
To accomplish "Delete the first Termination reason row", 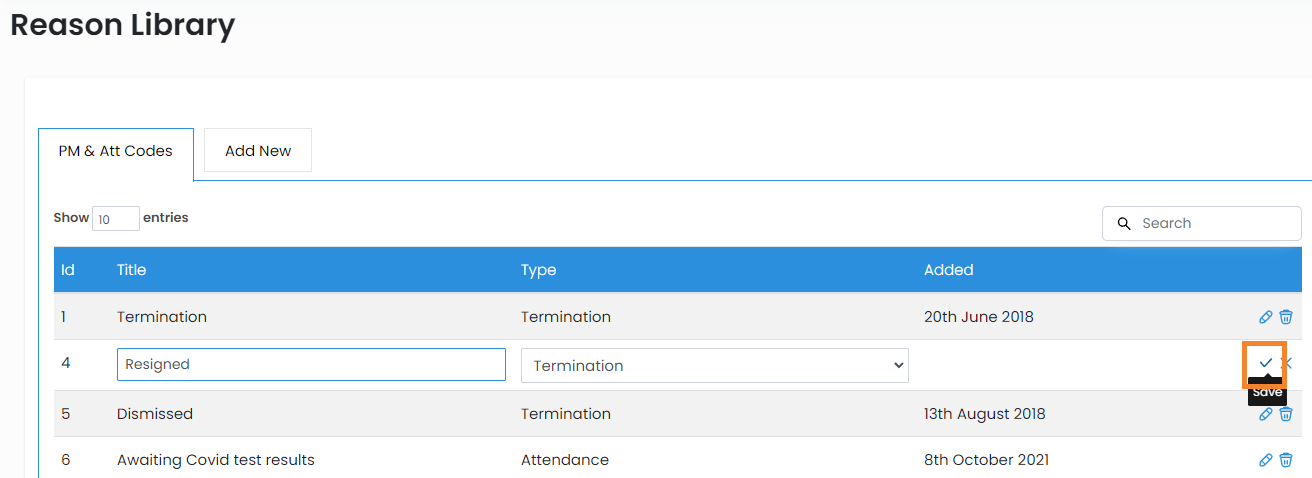I will pyautogui.click(x=1286, y=317).
